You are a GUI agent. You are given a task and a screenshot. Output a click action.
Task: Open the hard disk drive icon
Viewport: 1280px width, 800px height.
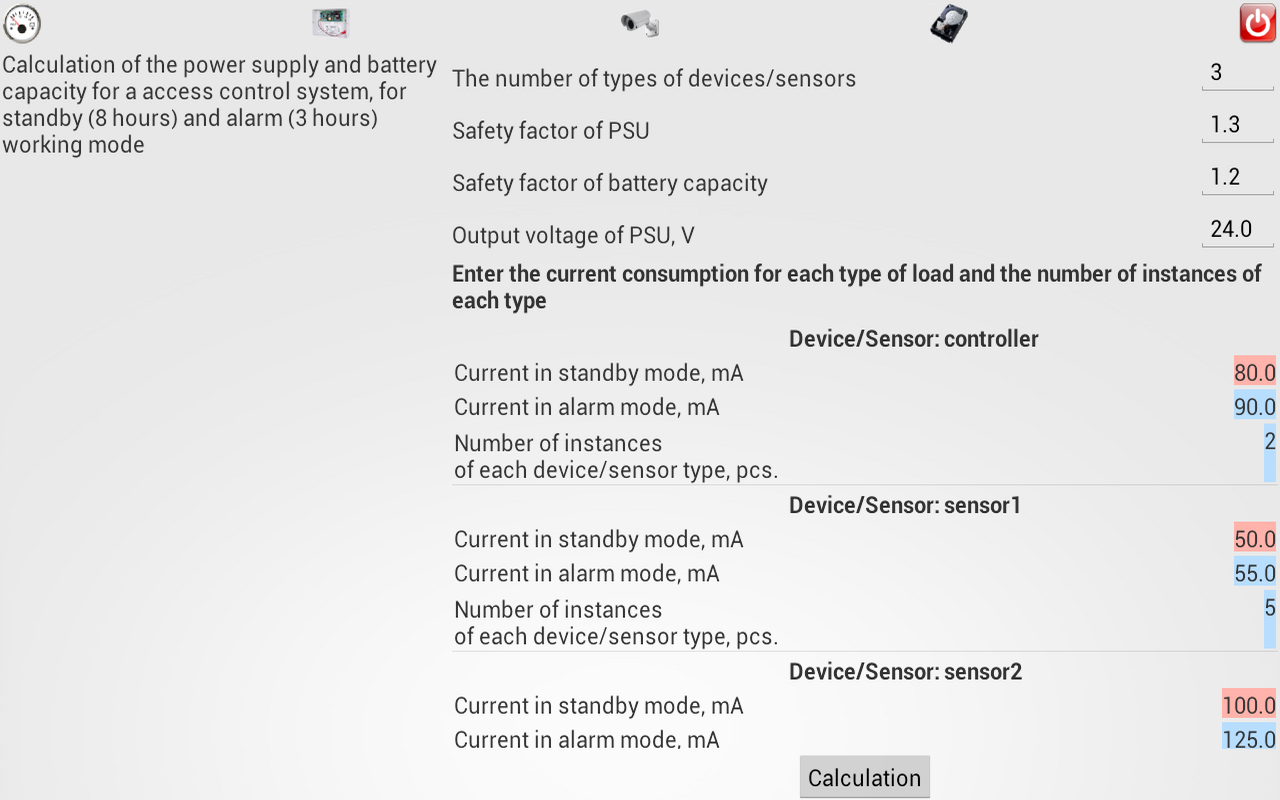click(948, 23)
